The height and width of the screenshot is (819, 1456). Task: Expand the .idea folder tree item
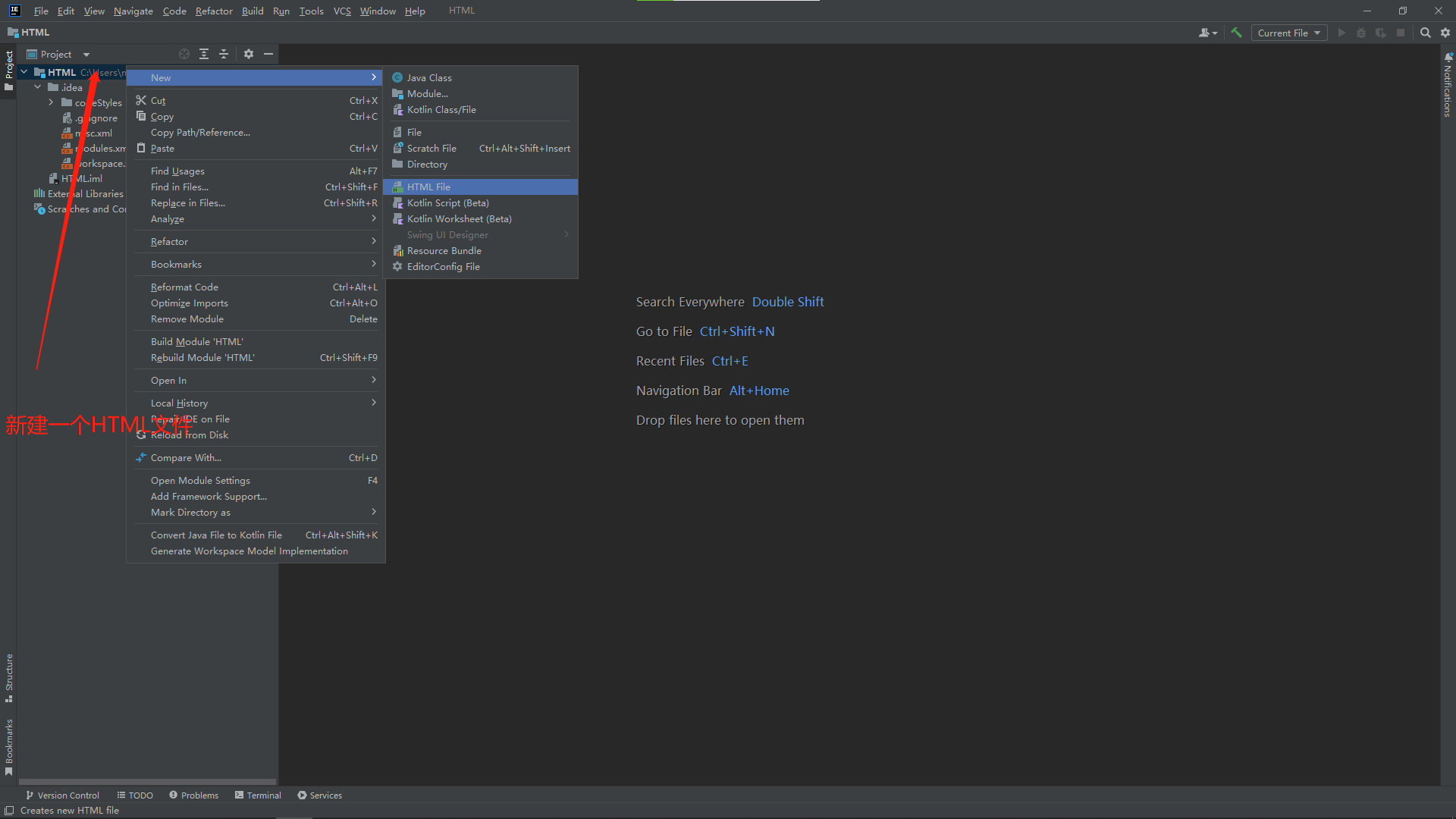(x=37, y=87)
